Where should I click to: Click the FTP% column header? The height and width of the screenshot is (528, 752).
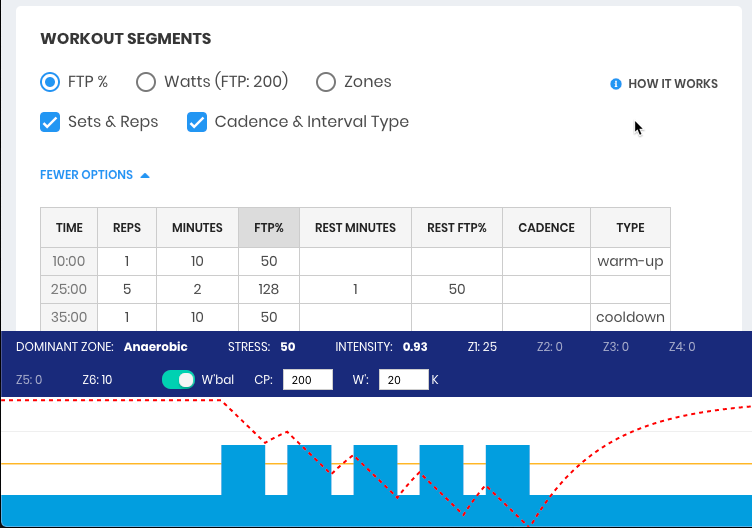269,228
